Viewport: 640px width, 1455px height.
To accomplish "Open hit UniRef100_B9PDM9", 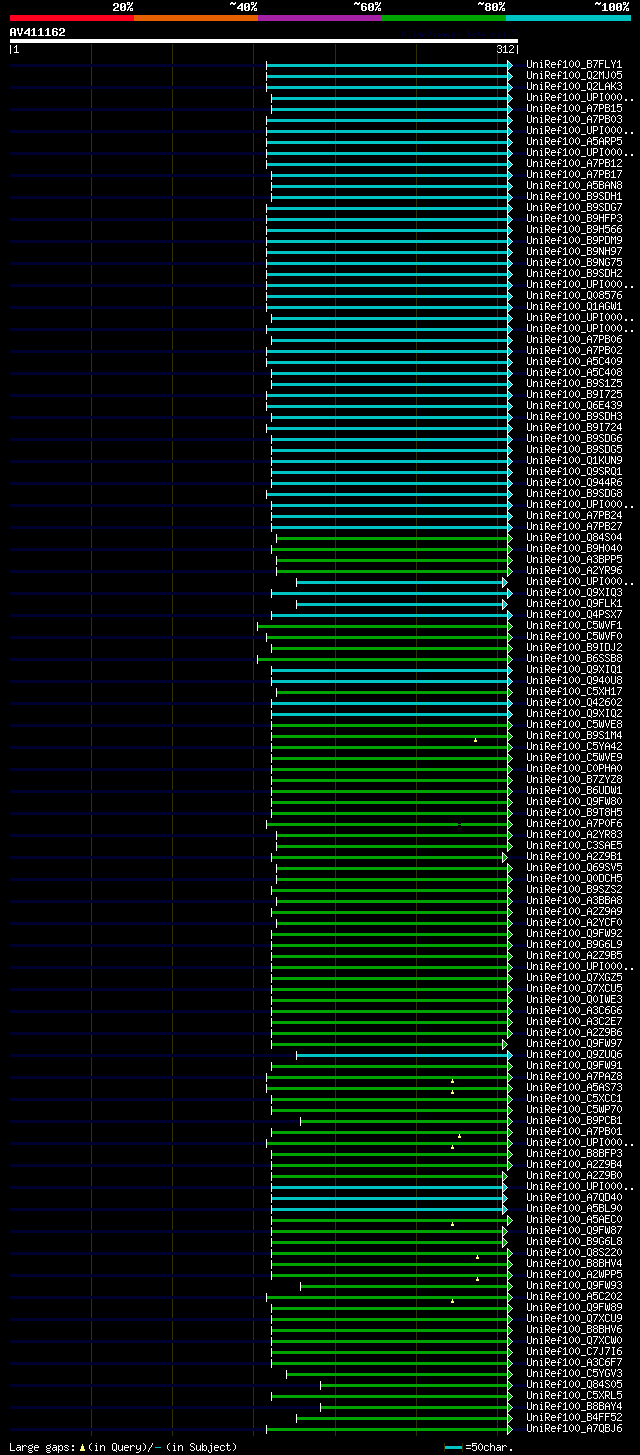I will pos(574,241).
